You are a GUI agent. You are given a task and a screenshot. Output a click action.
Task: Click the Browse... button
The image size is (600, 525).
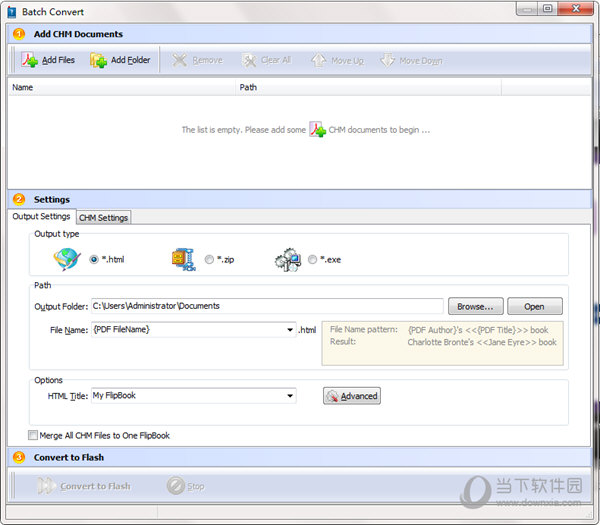pos(475,307)
